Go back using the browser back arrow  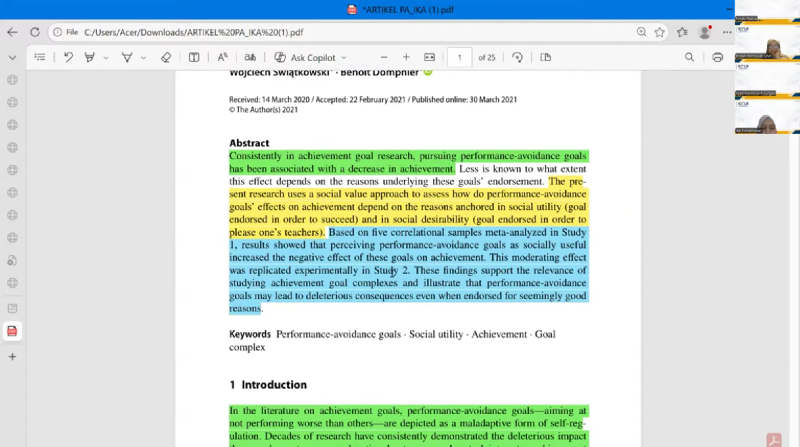point(12,32)
